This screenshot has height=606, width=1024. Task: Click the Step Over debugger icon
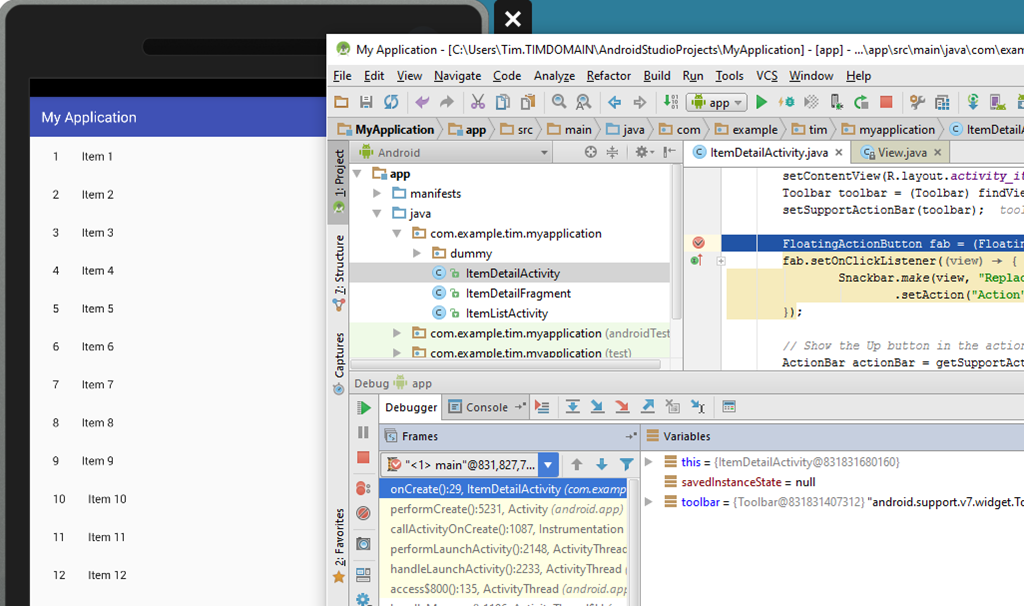[x=573, y=407]
